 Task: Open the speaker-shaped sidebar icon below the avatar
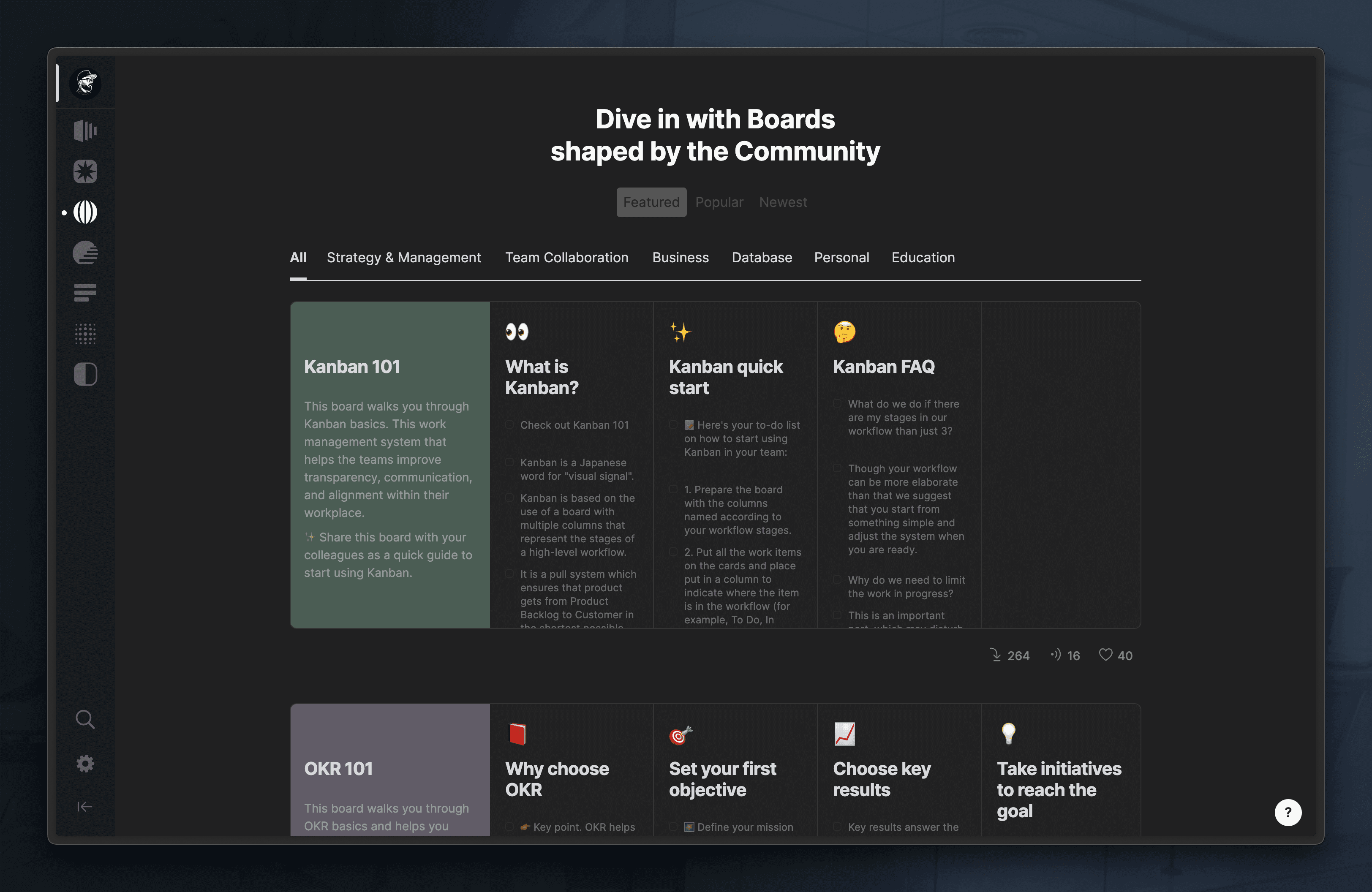85,131
